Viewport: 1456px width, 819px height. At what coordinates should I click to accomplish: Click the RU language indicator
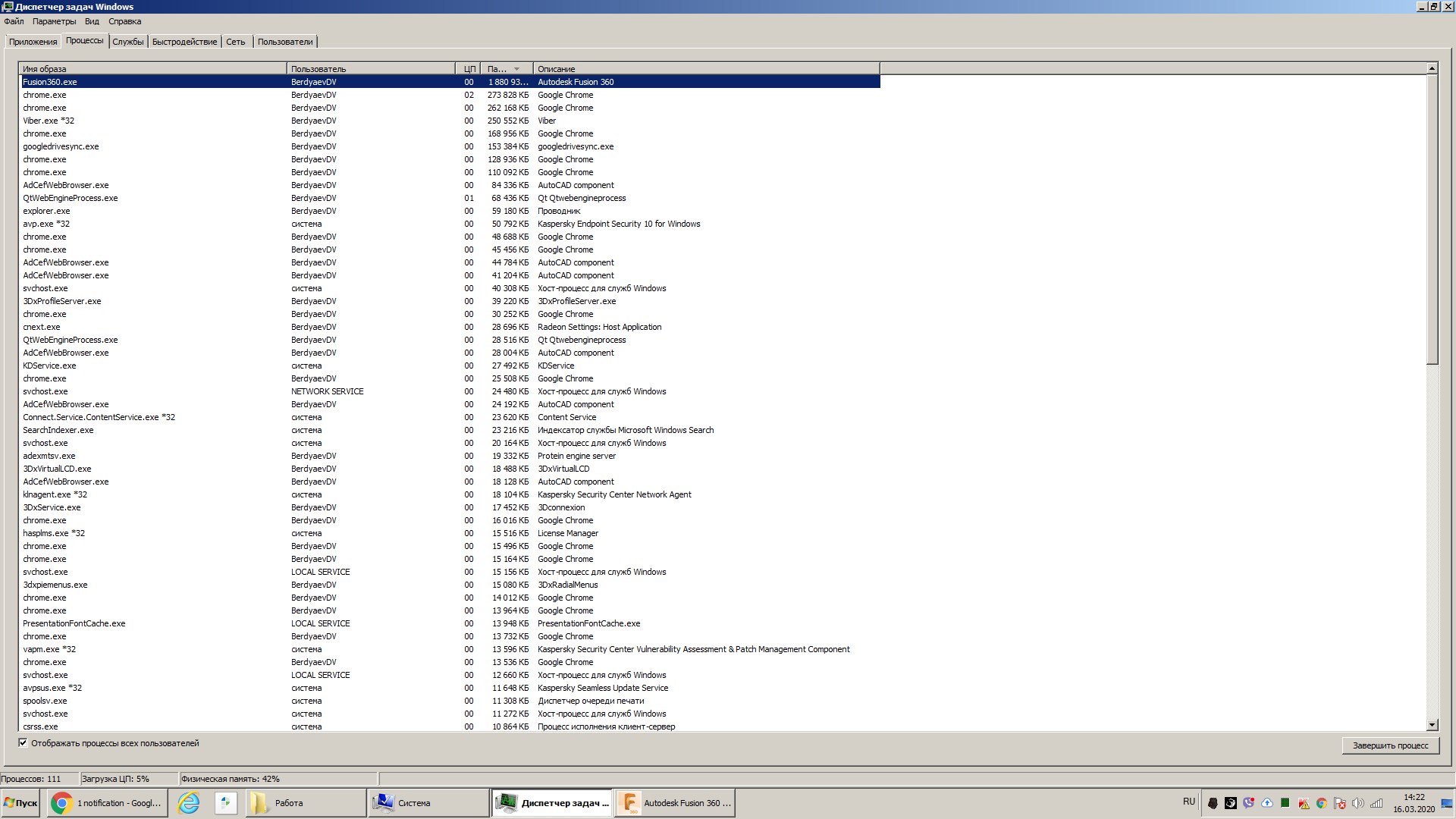point(1189,802)
